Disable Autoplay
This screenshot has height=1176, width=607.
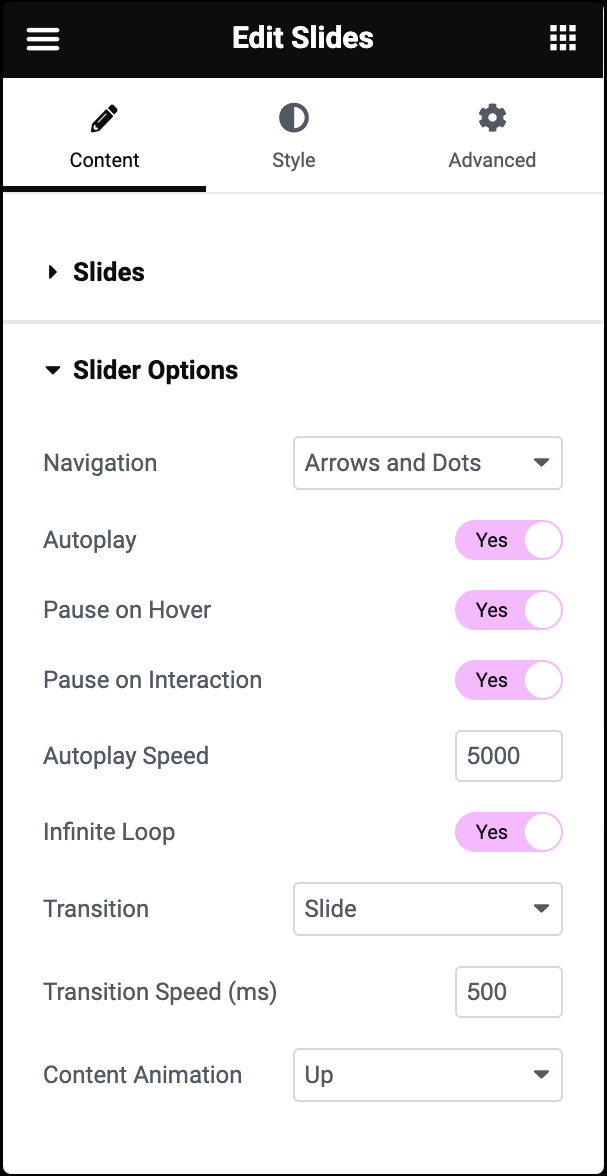(x=509, y=540)
